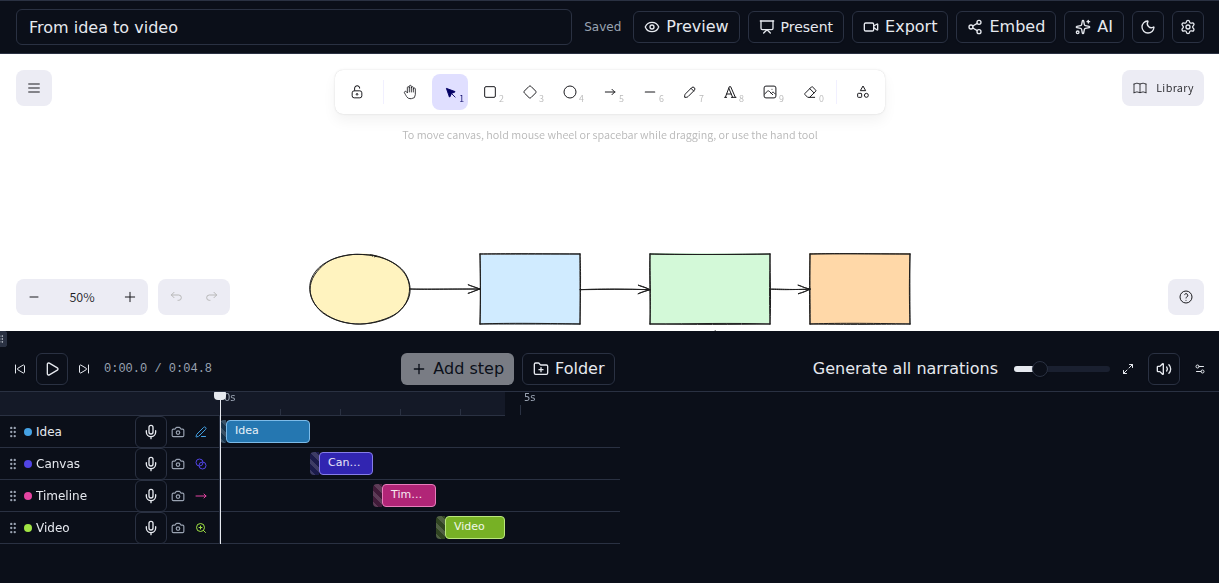Click the zoom effect icon on Video row

coord(201,528)
